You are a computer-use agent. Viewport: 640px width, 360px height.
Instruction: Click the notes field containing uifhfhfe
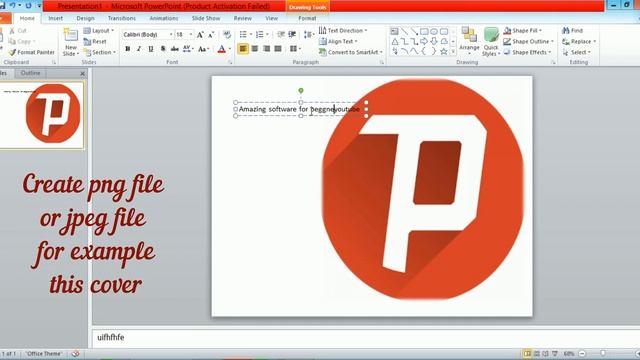(x=366, y=338)
